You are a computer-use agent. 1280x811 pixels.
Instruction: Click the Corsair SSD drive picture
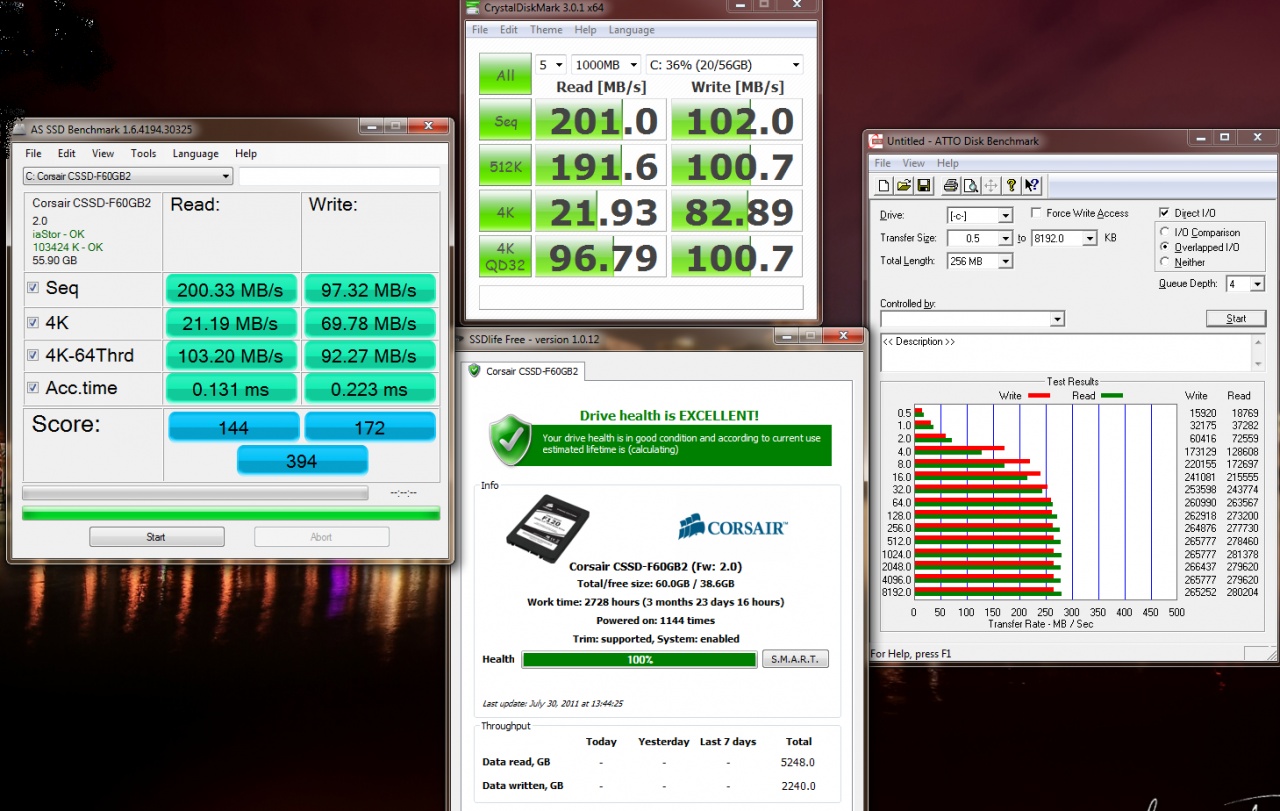(x=547, y=529)
